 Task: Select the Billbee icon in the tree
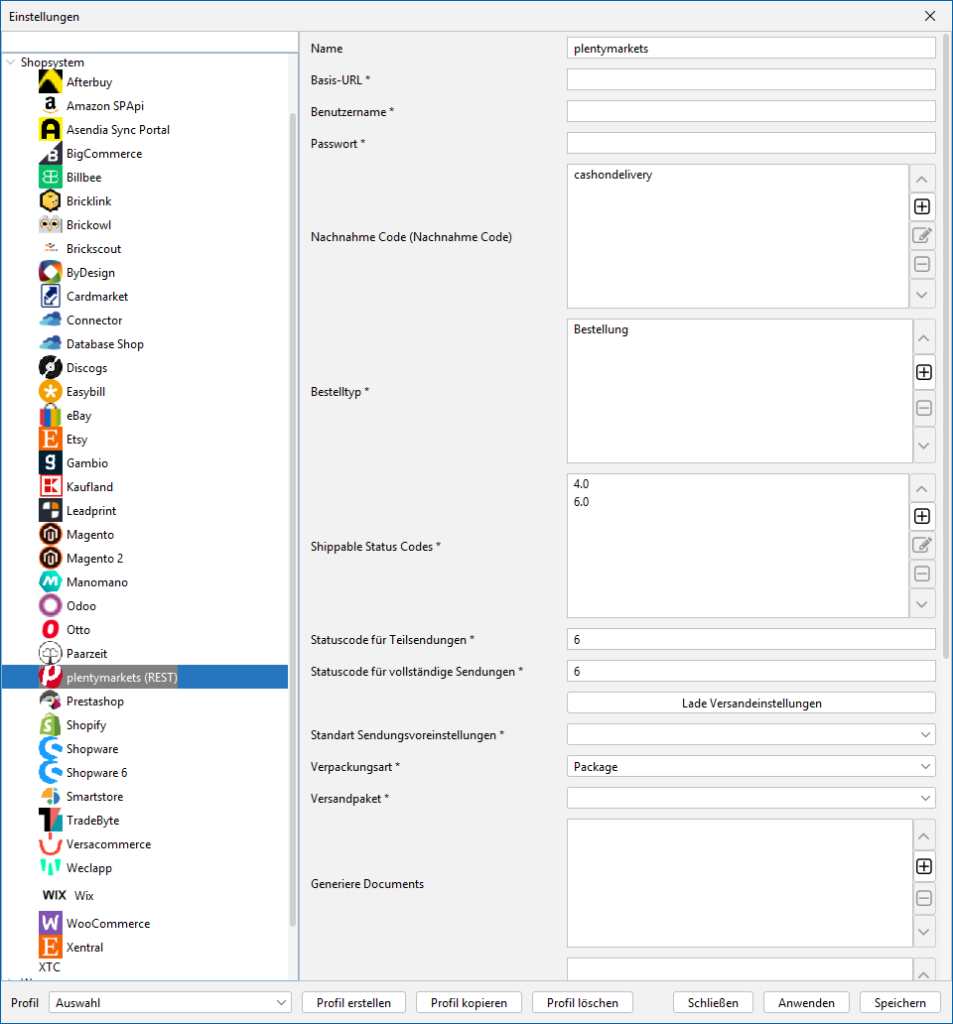(50, 177)
